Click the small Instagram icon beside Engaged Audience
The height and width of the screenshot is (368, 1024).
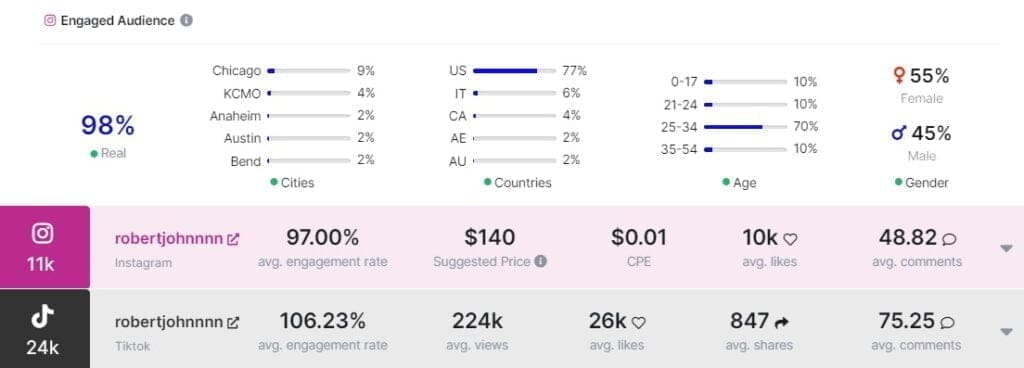click(x=50, y=20)
